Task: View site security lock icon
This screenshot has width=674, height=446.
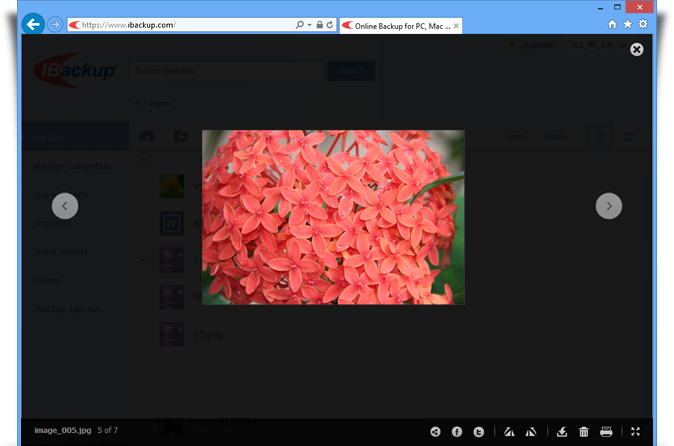Action: pyautogui.click(x=319, y=24)
